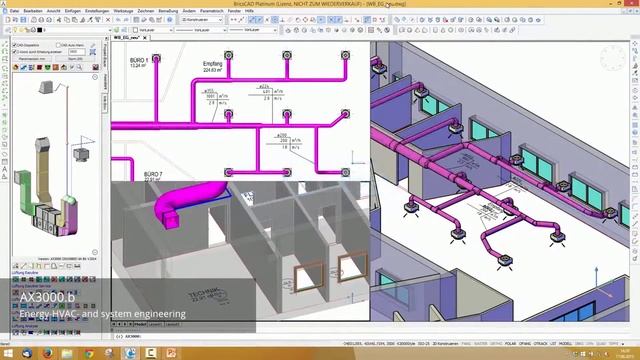Open File Explorer from the taskbar

point(67,353)
